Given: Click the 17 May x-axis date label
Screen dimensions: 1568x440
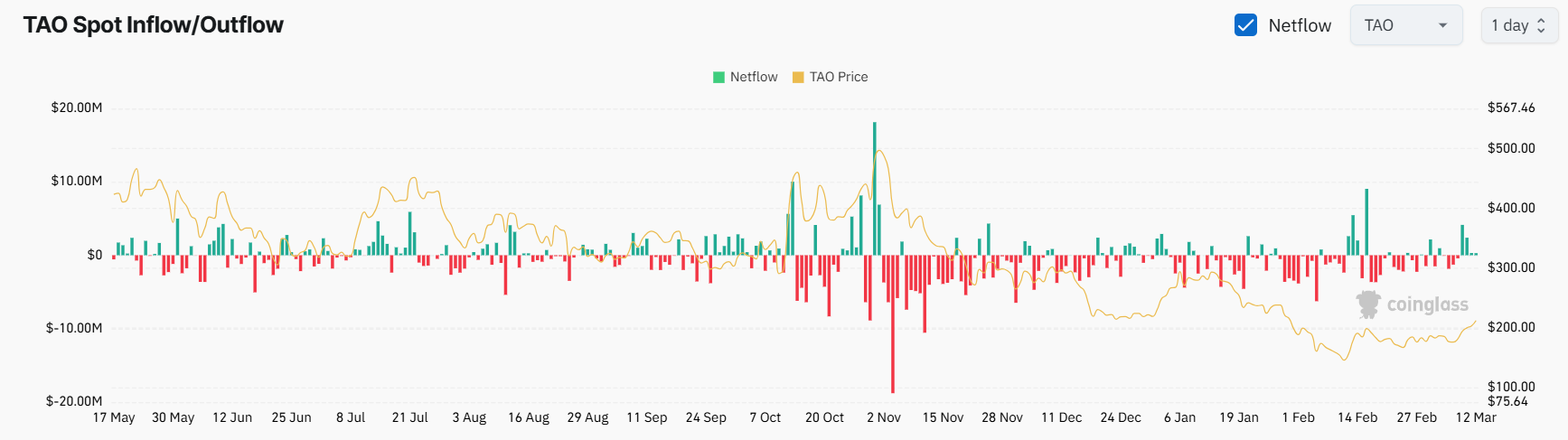Looking at the screenshot, I should click(114, 417).
